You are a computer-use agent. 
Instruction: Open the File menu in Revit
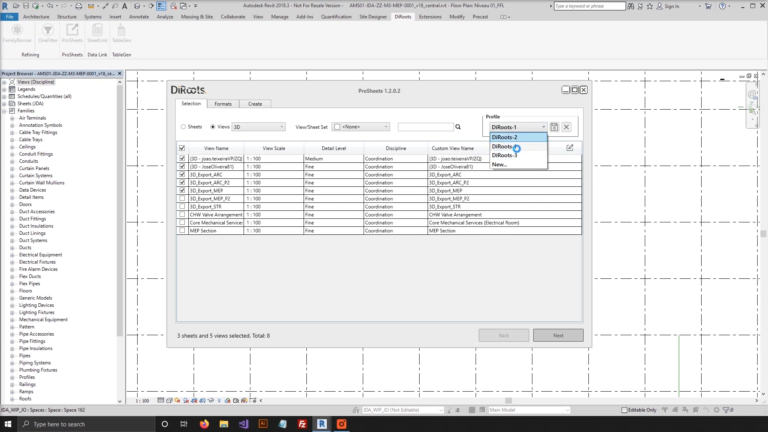[9, 17]
